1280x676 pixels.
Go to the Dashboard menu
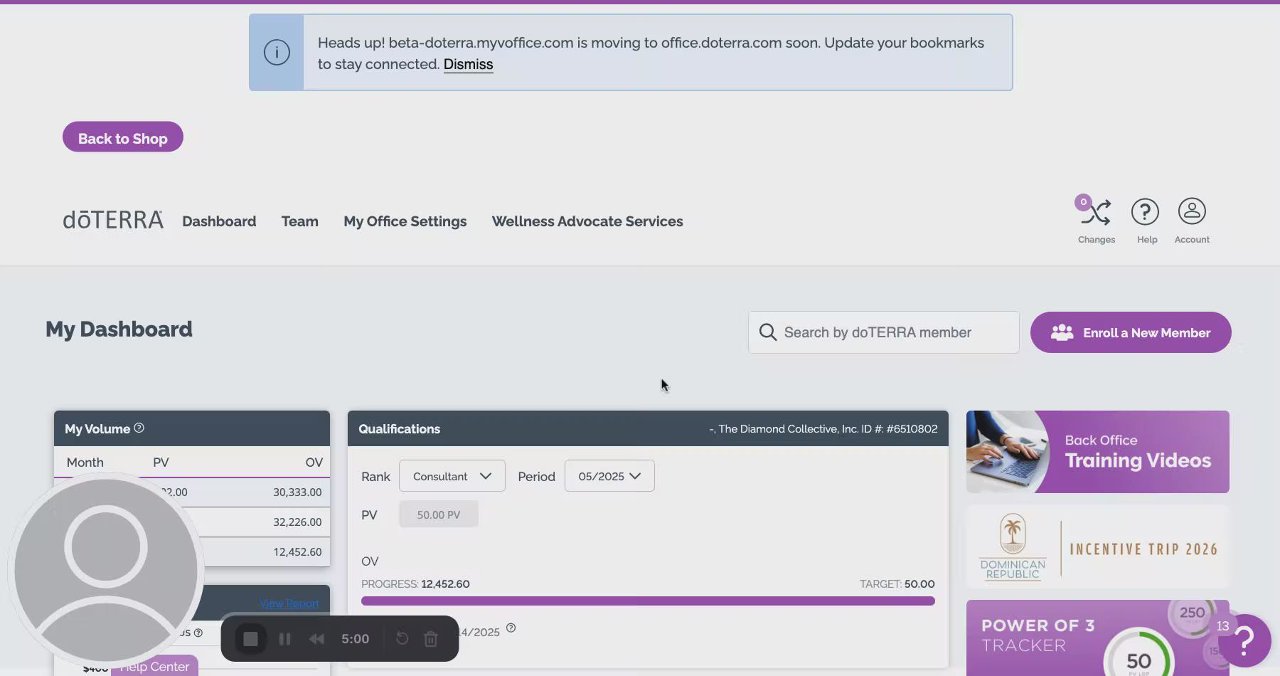tap(219, 221)
